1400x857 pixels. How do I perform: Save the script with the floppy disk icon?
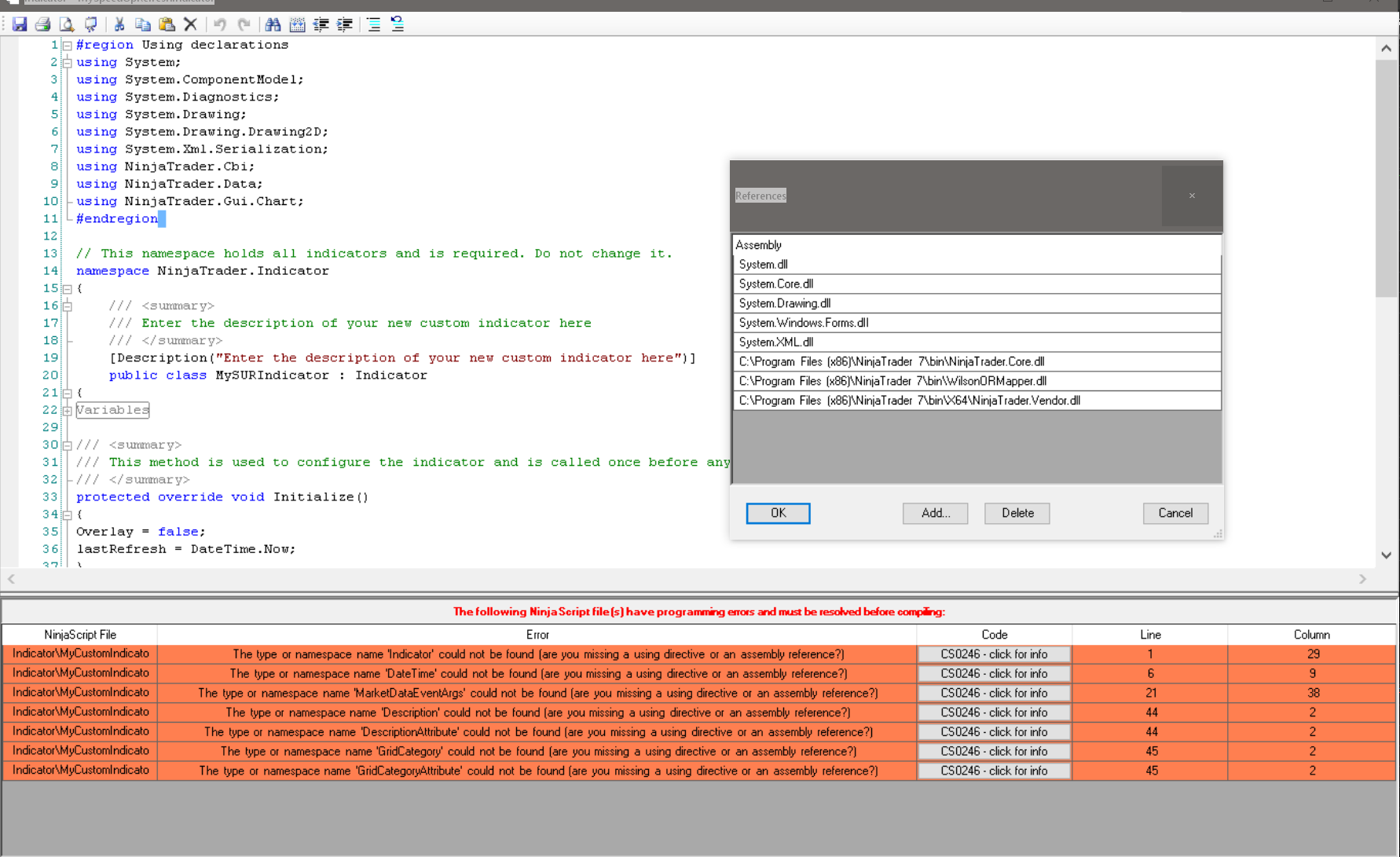tap(20, 24)
